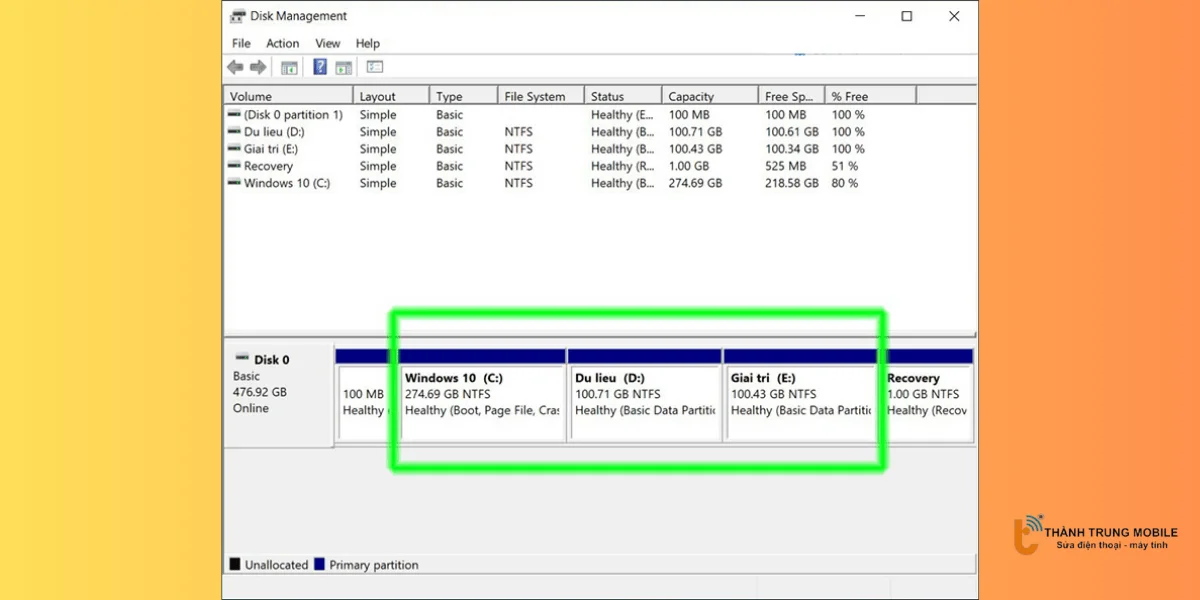Click the Settings list toolbar icon
The width and height of the screenshot is (1200, 600).
click(x=375, y=67)
